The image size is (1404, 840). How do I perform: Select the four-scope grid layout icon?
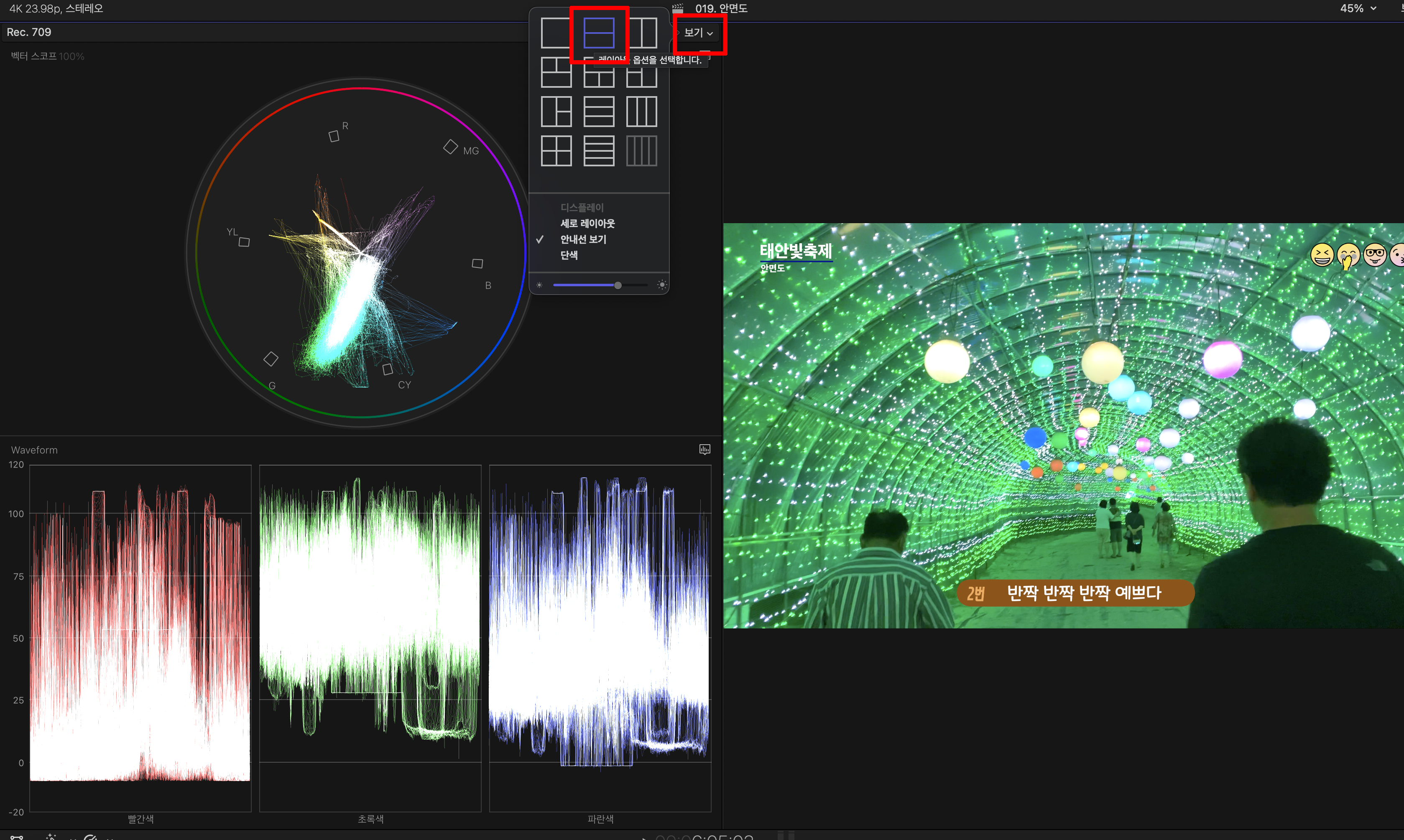coord(556,150)
